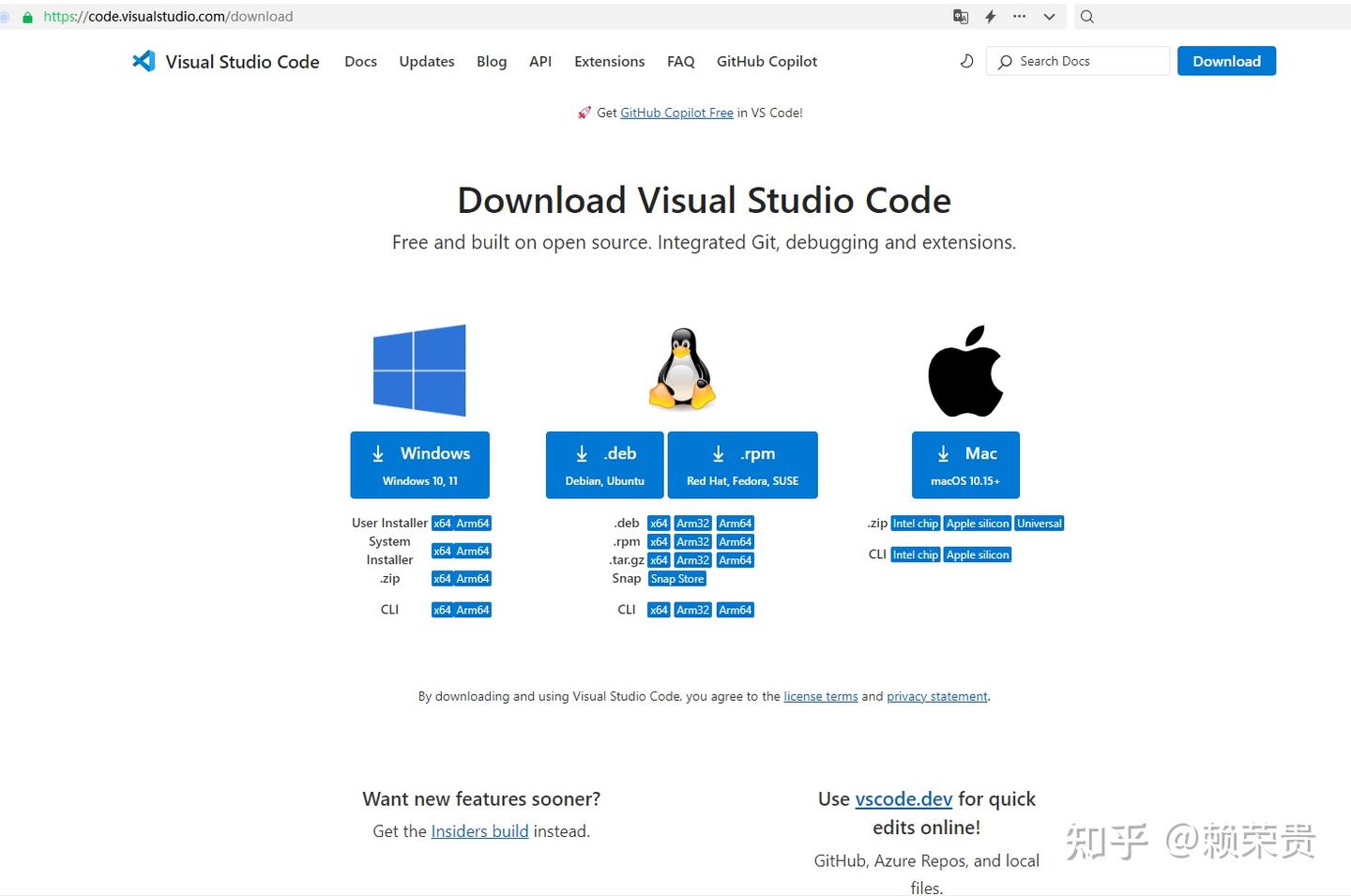1351x896 pixels.
Task: Click the Linux penguin image
Action: [x=682, y=369]
